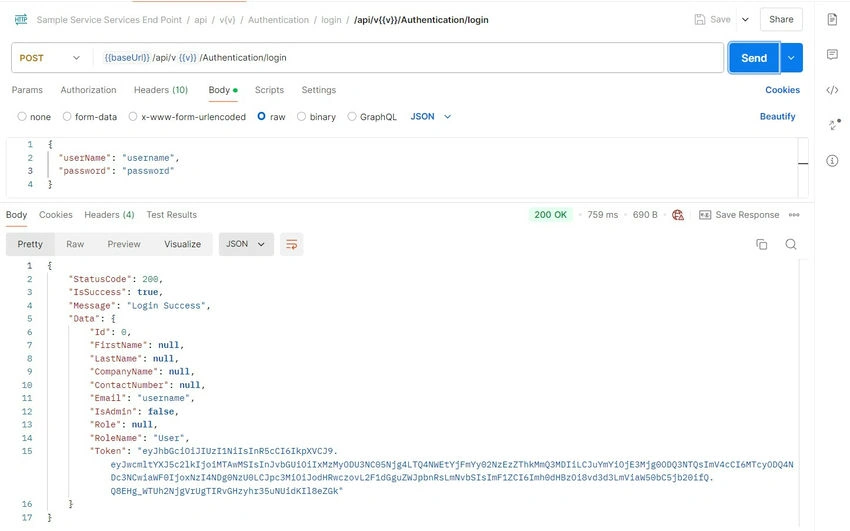Click the request URL input field
Image resolution: width=850 pixels, height=531 pixels.
pos(409,58)
